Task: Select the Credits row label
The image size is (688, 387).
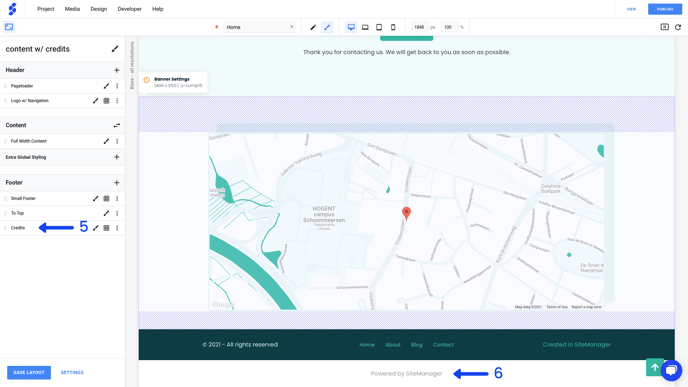Action: (18, 228)
